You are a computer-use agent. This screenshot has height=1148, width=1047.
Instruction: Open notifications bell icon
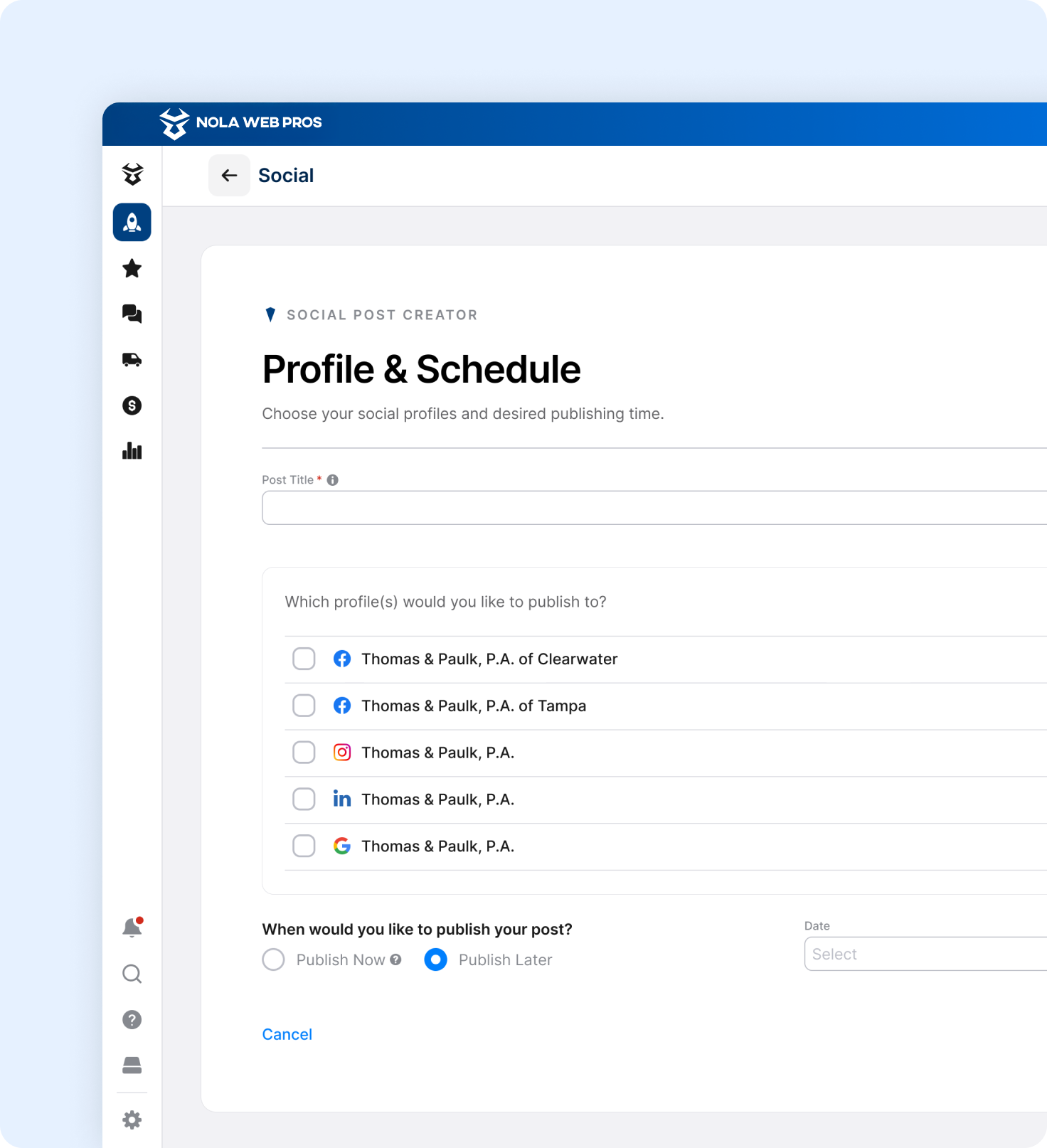pos(132,928)
